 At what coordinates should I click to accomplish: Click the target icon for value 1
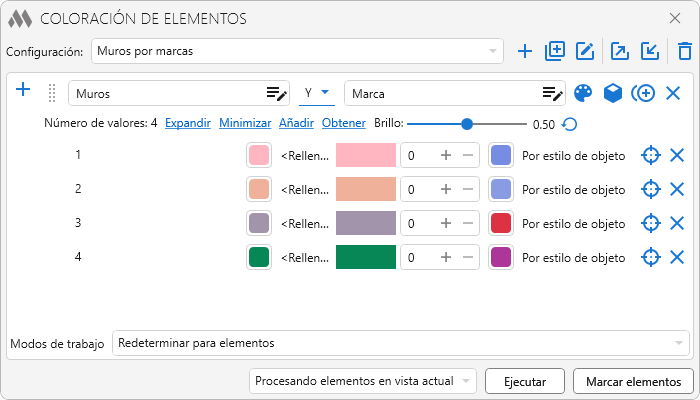click(x=650, y=155)
